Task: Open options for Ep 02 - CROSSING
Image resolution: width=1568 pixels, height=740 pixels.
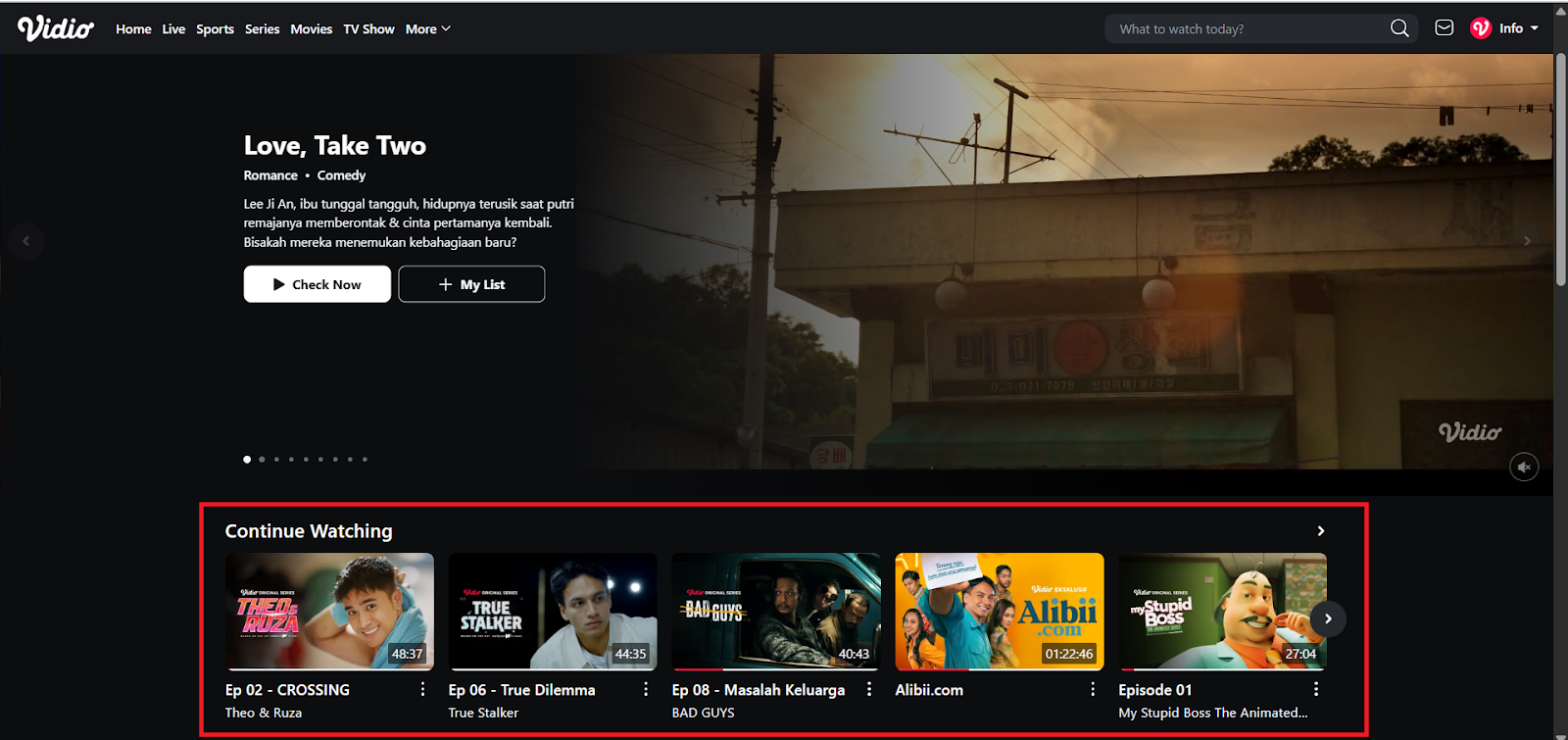Action: click(x=422, y=689)
